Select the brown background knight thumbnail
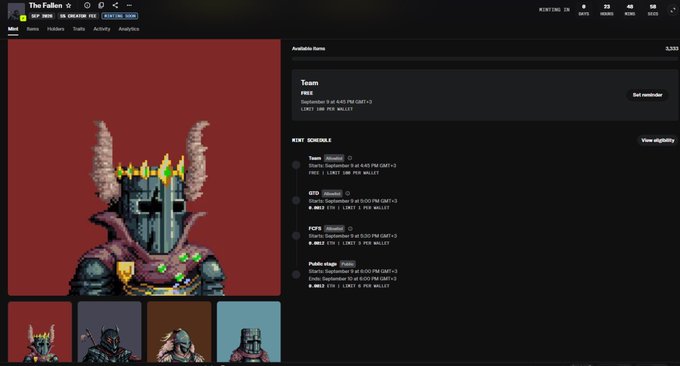This screenshot has width=680, height=366. 179,332
